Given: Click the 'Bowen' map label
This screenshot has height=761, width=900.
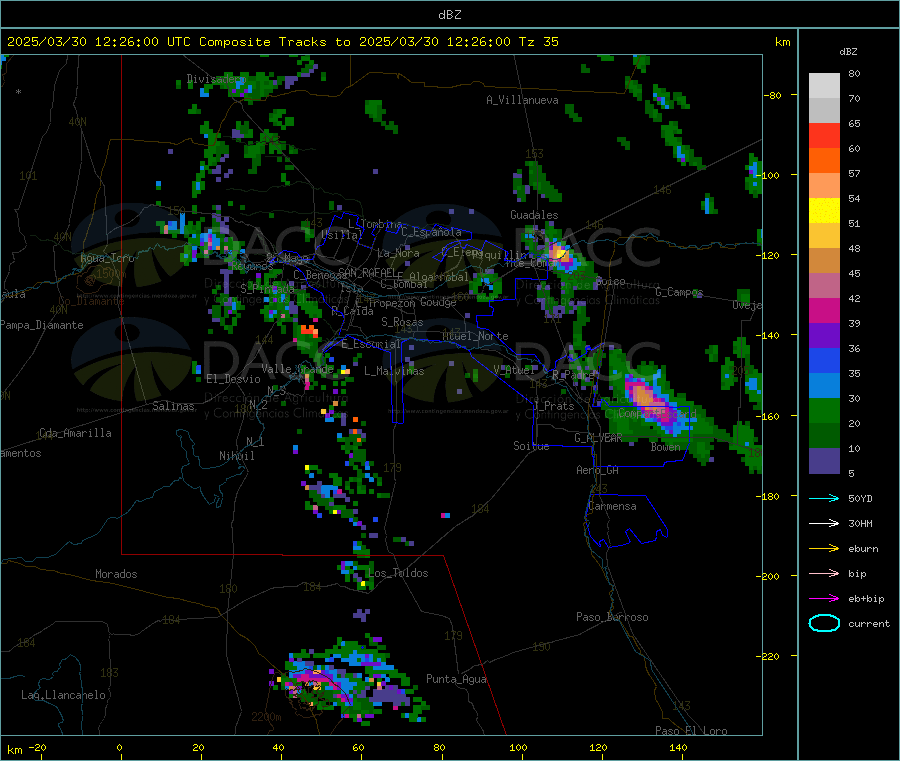Looking at the screenshot, I should tap(665, 446).
